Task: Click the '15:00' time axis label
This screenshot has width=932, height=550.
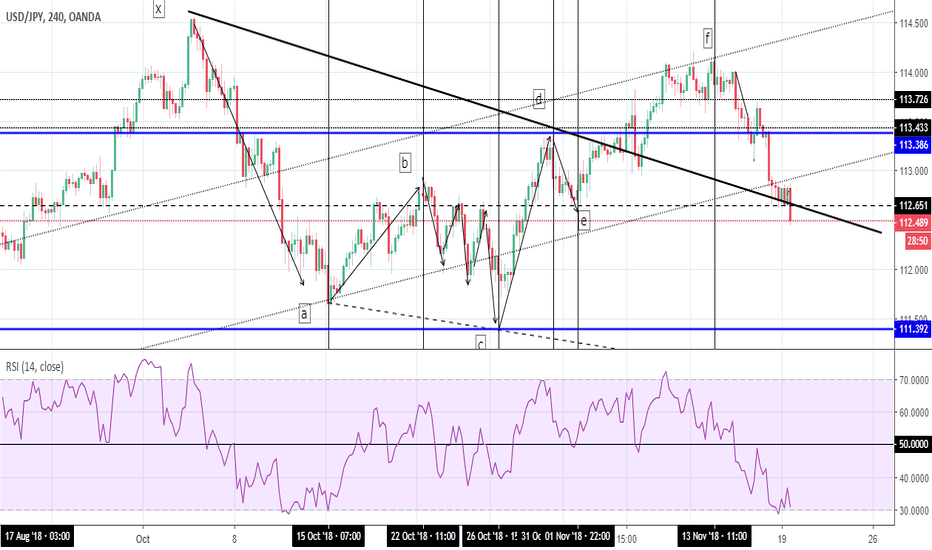Action: pyautogui.click(x=626, y=539)
